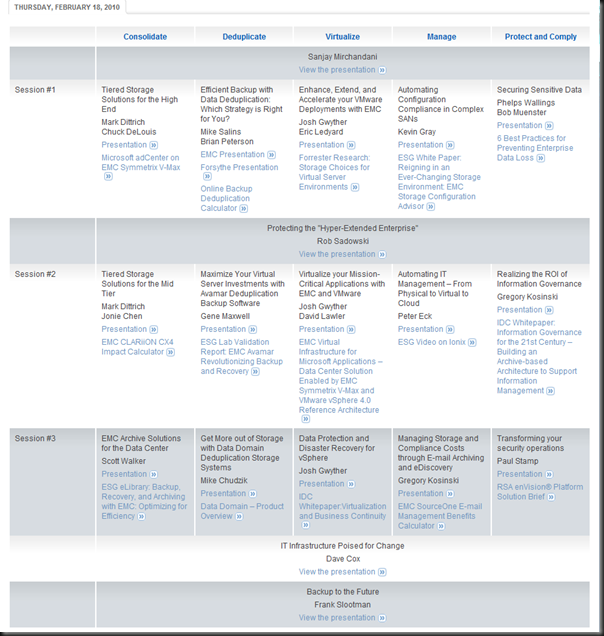The image size is (604, 636).
Task: Click arrow icon below Reference Architecture
Action: (306, 419)
